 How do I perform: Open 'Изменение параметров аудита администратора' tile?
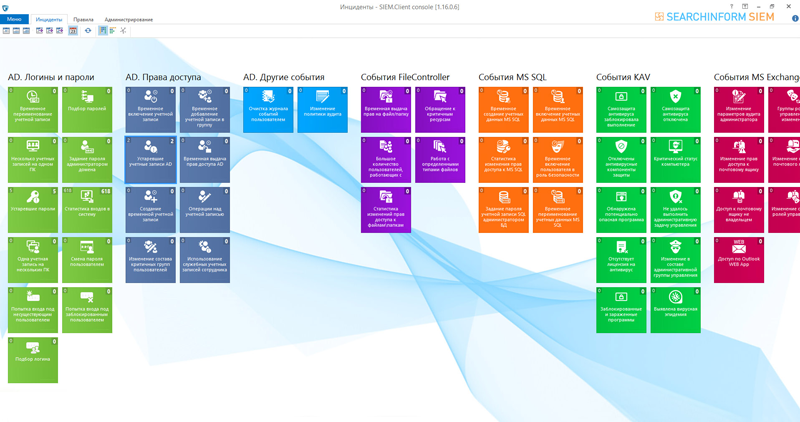pos(739,110)
